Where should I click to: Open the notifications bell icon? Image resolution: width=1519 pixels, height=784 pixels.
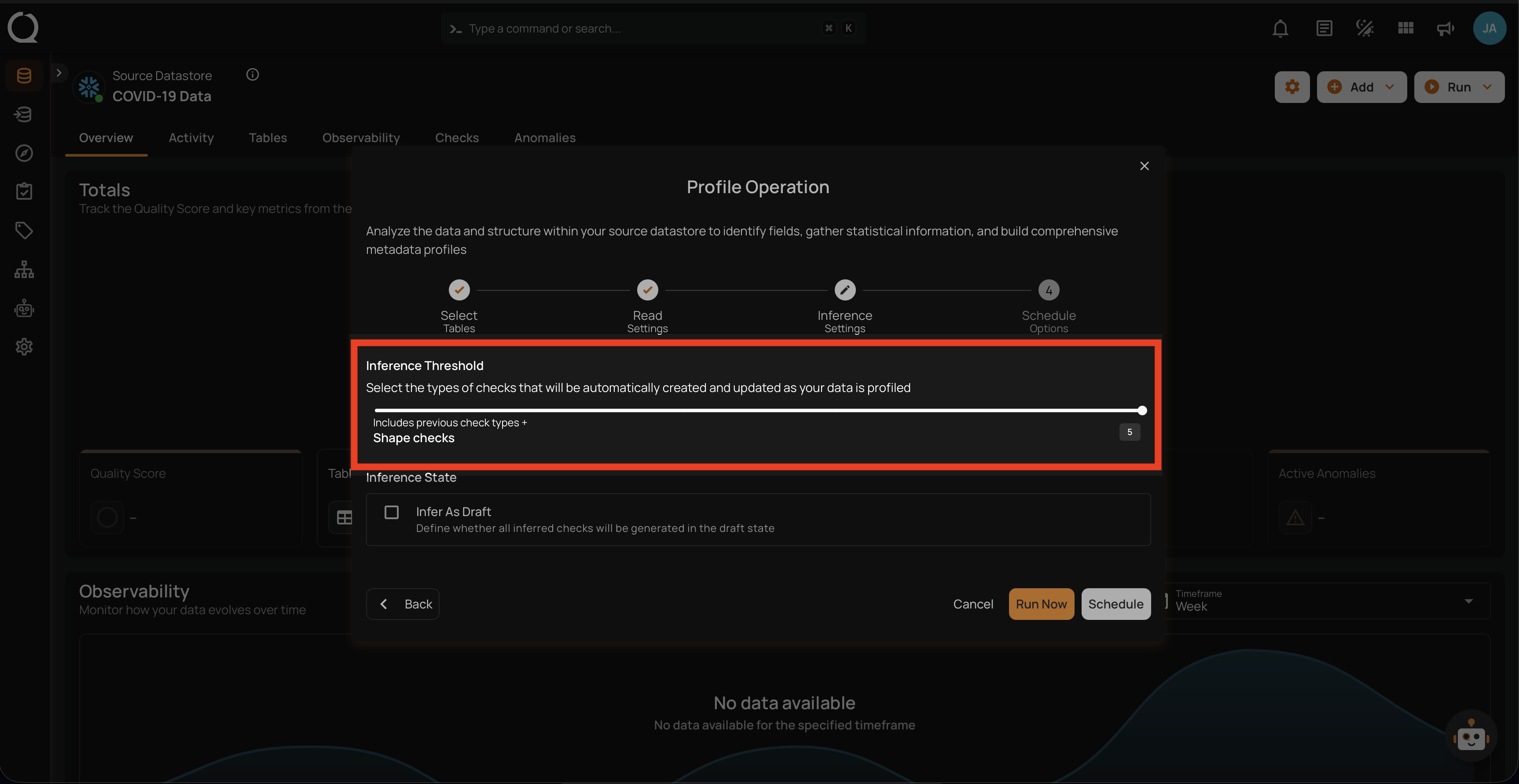pos(1280,28)
